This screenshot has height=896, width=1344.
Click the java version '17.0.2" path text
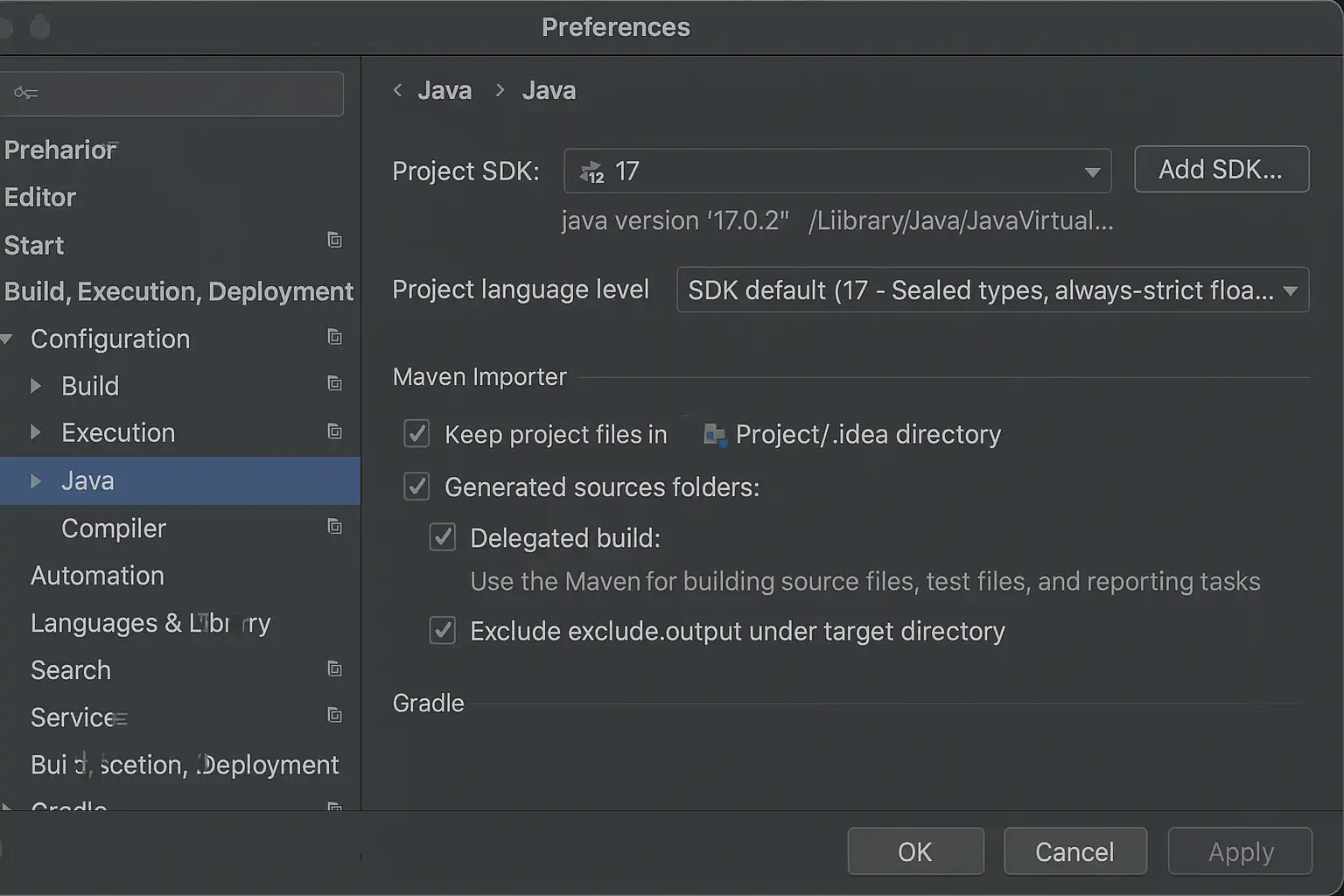coord(837,220)
